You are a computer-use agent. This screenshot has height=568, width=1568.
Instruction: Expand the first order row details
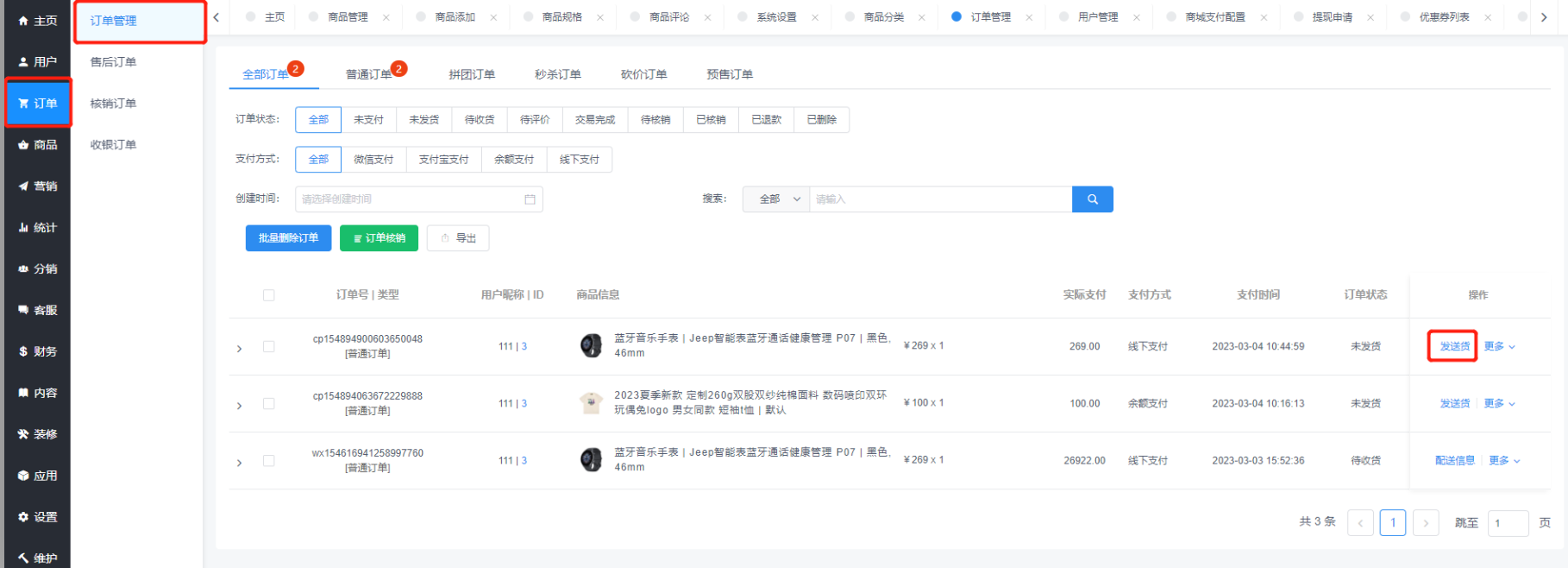pyautogui.click(x=240, y=349)
